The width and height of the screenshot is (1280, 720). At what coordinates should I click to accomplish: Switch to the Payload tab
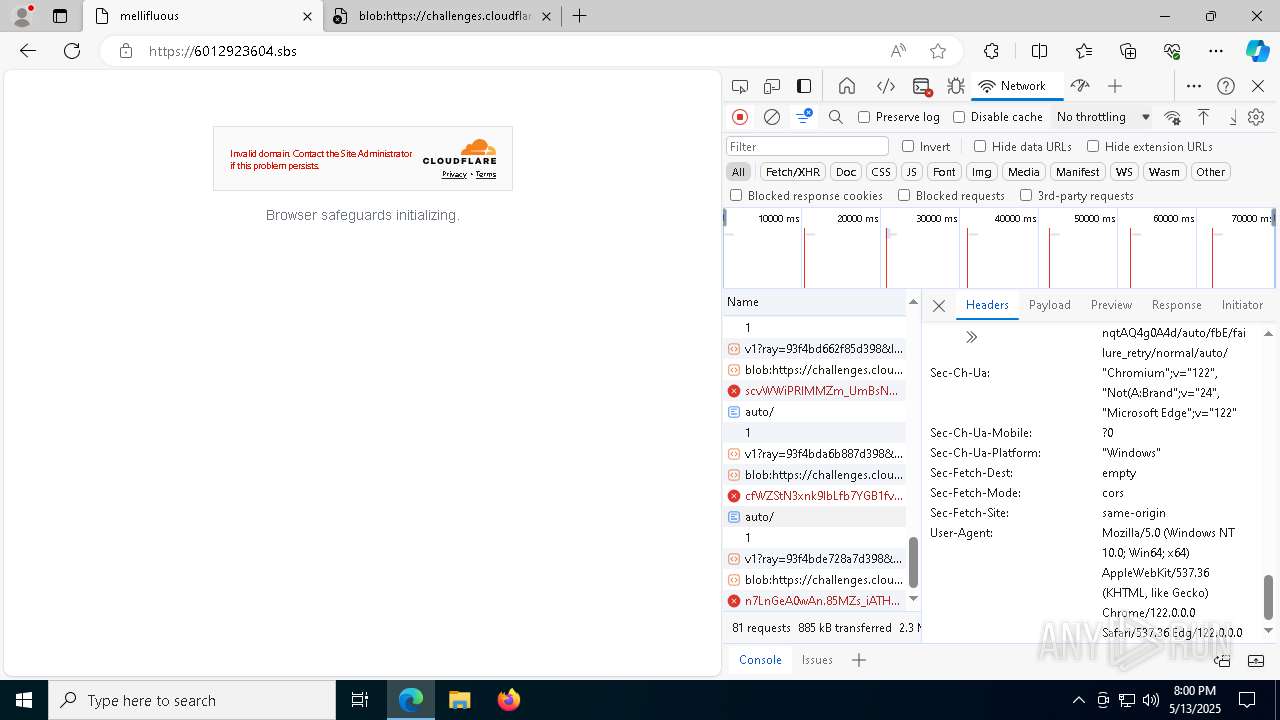point(1049,305)
